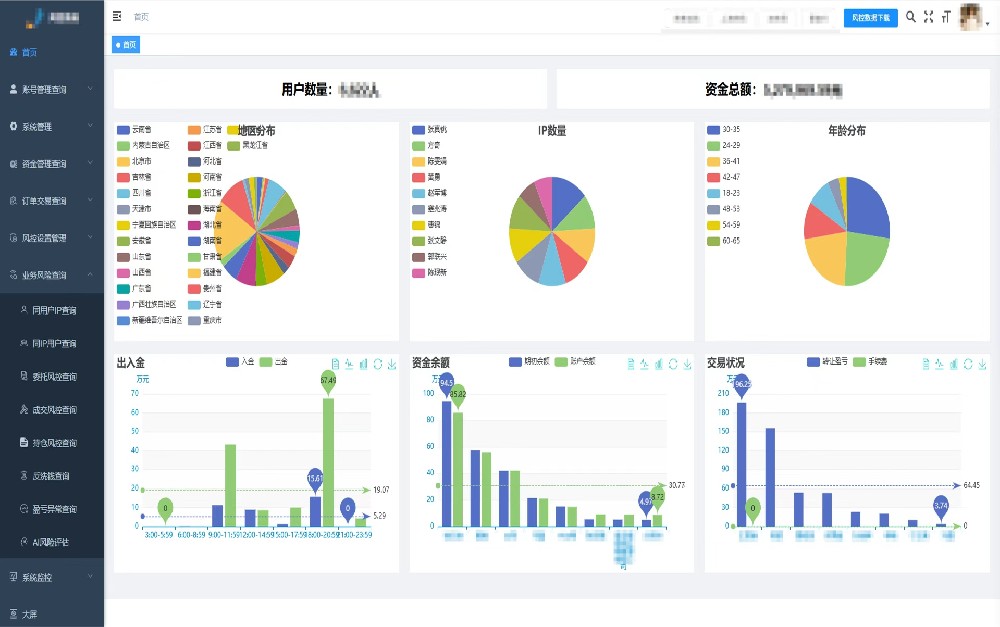The width and height of the screenshot is (1000, 627).
Task: Click download icon on 交易状况 chart
Action: [983, 363]
